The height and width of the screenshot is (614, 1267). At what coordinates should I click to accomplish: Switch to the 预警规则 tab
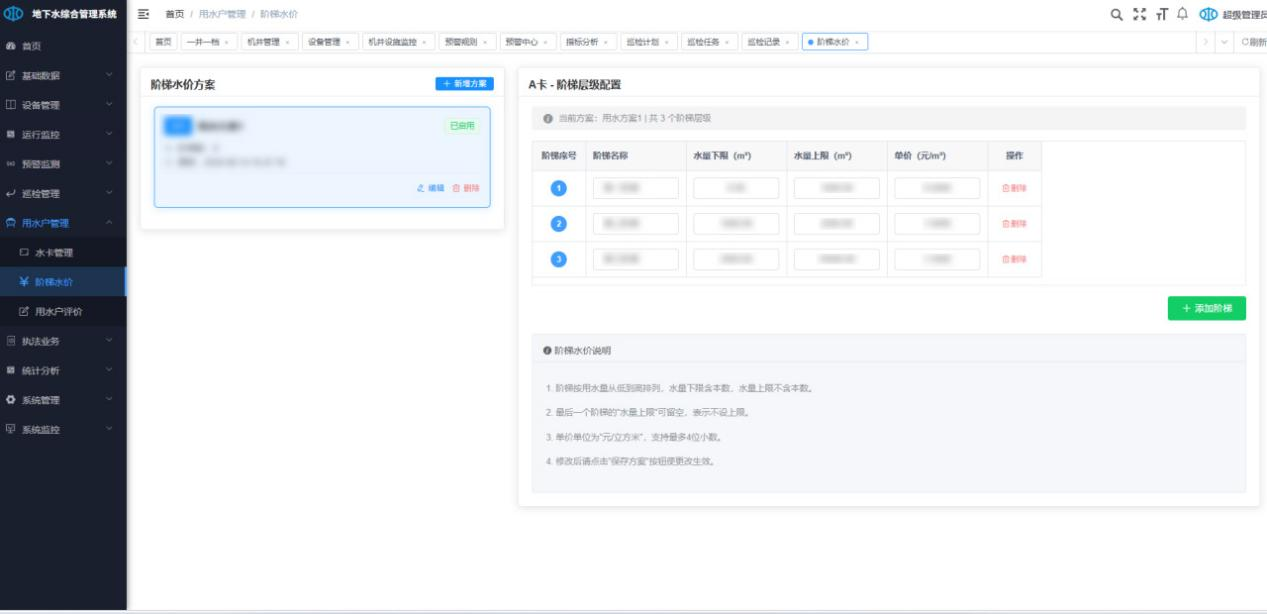tap(465, 42)
